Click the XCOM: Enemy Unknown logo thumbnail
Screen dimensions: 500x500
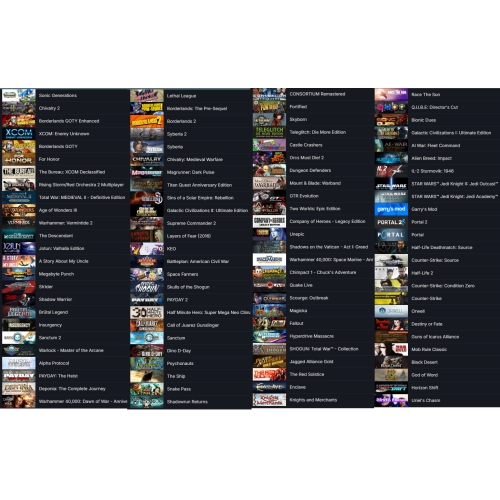(19, 134)
